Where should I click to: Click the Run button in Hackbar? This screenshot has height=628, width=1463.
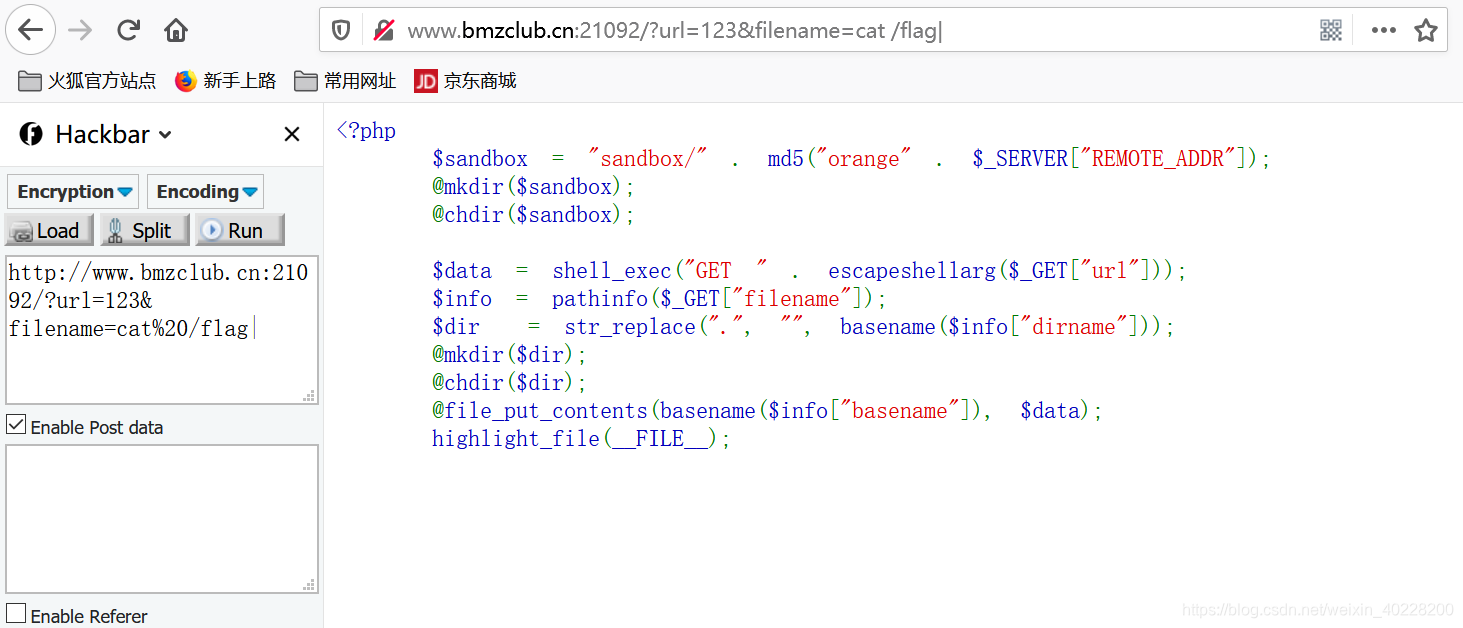coord(239,230)
